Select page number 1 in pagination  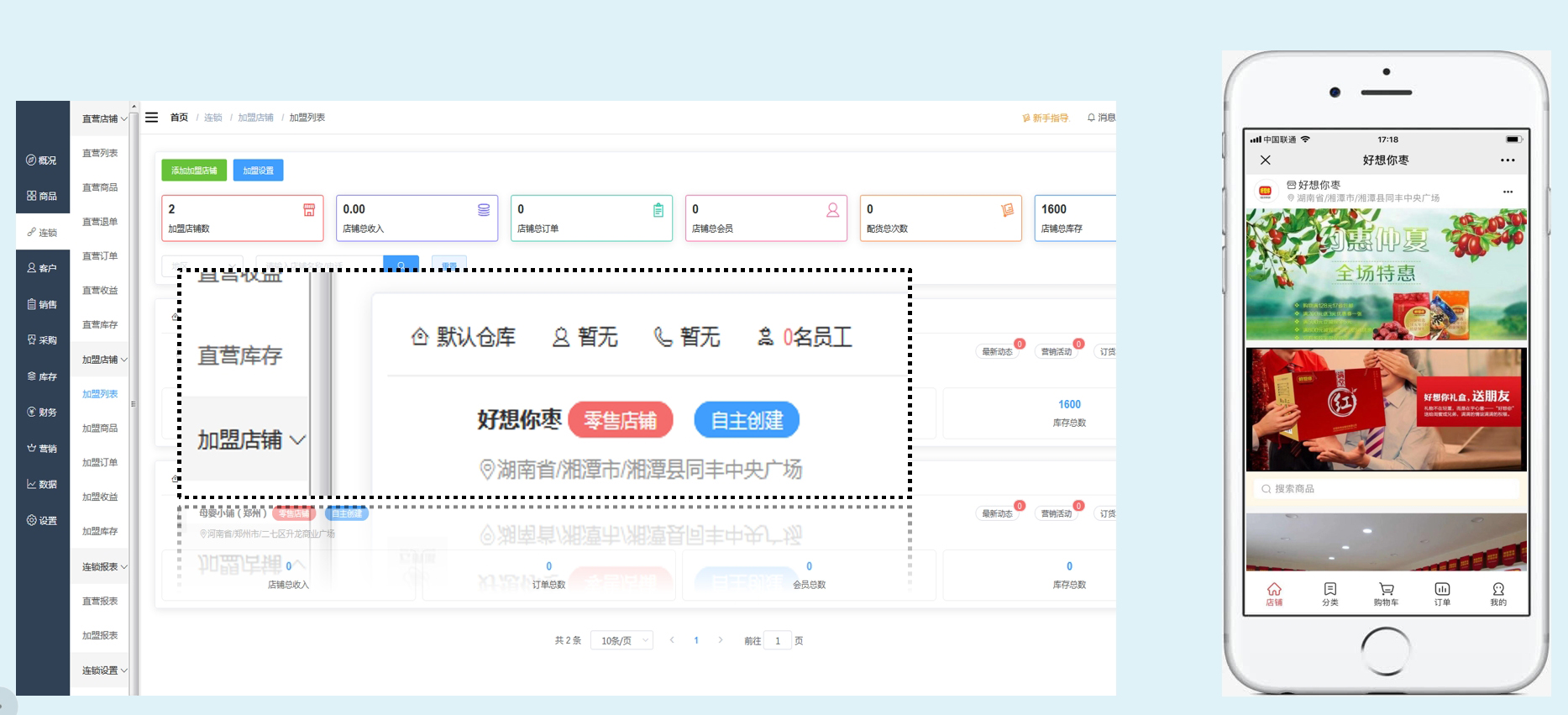[x=696, y=640]
